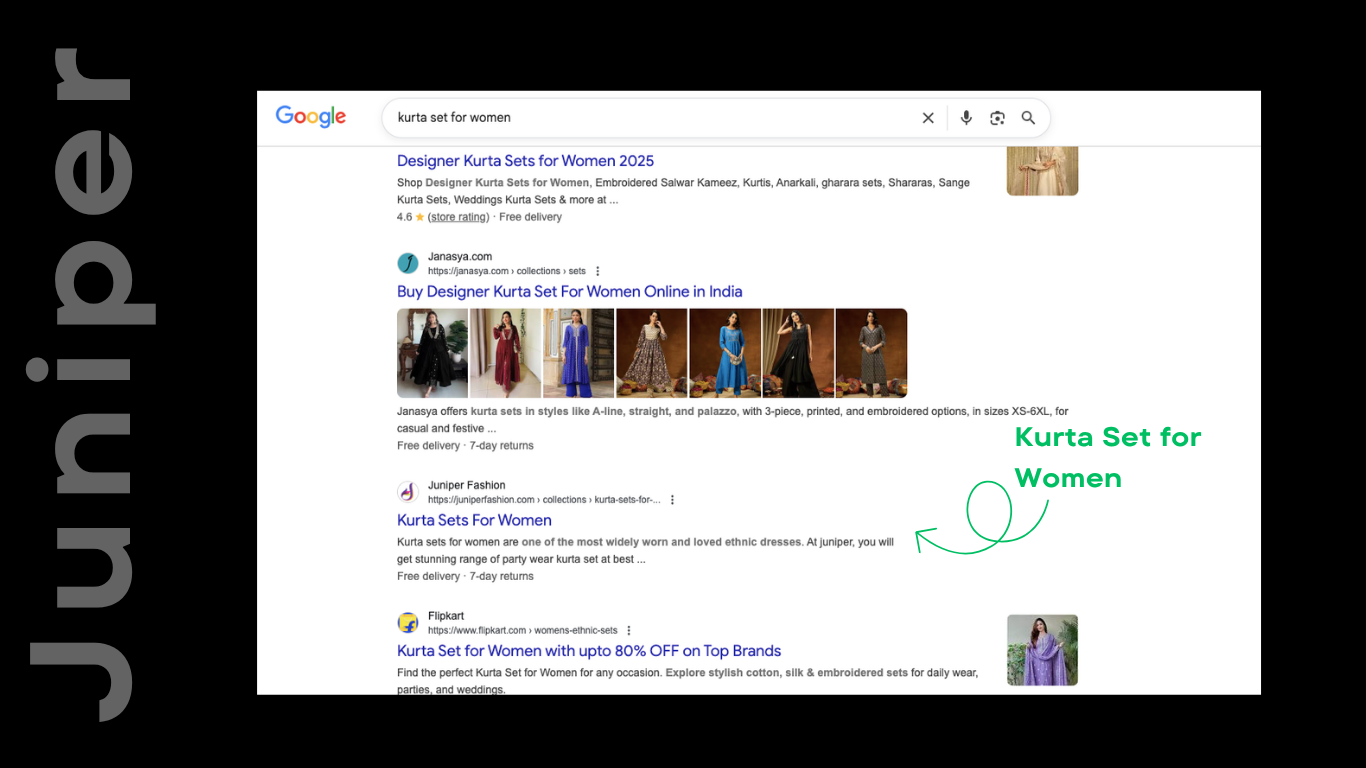Click the janasya.com collections sets URL

507,271
